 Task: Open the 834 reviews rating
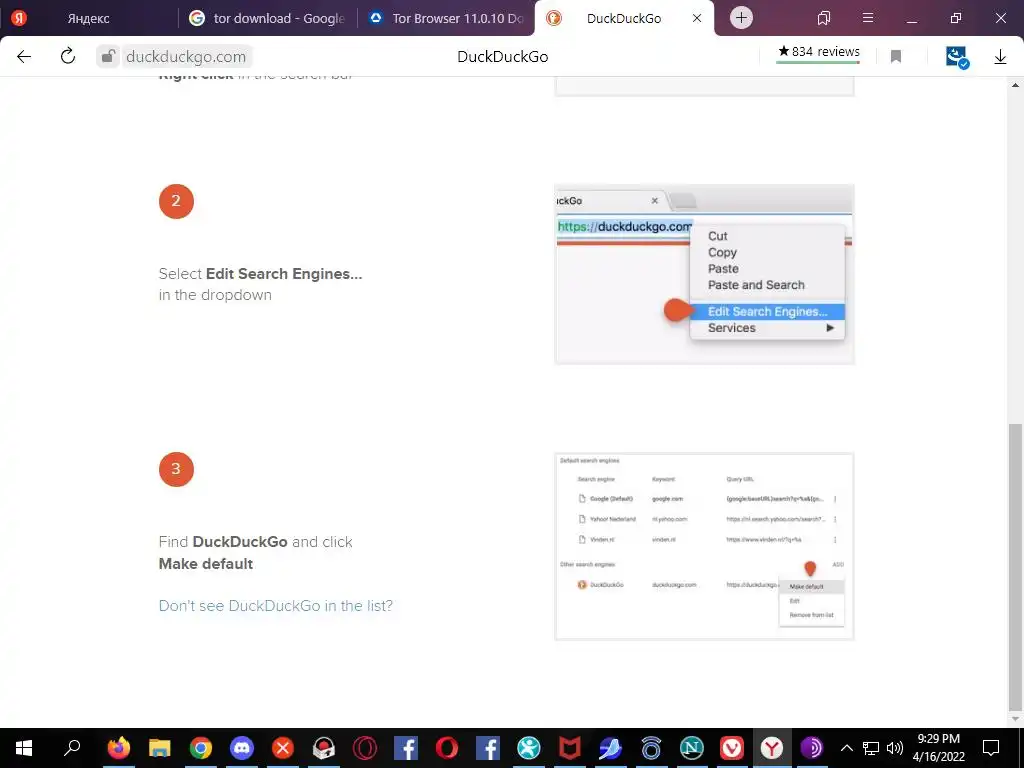[x=818, y=52]
